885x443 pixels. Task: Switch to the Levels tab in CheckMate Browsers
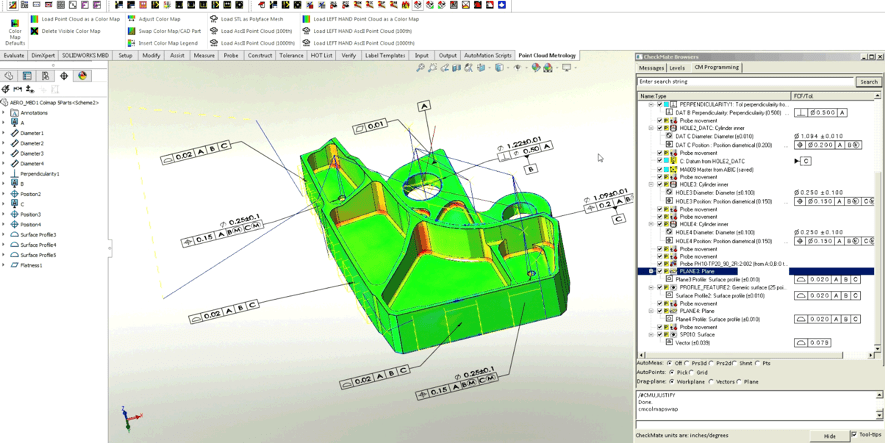(x=677, y=68)
